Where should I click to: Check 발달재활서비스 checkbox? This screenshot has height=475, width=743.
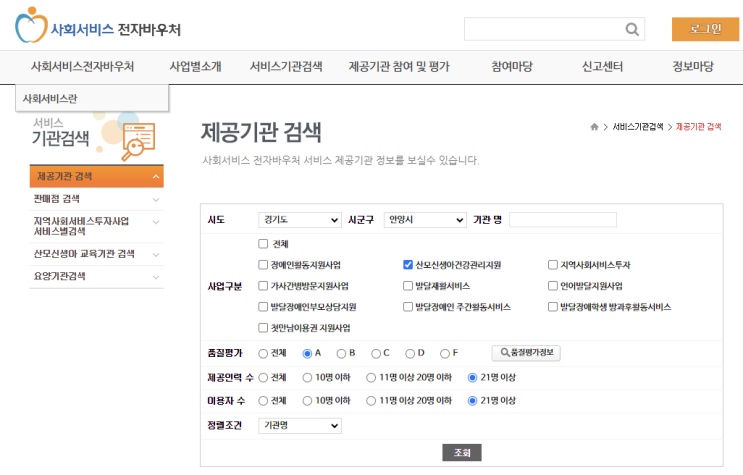(408, 285)
